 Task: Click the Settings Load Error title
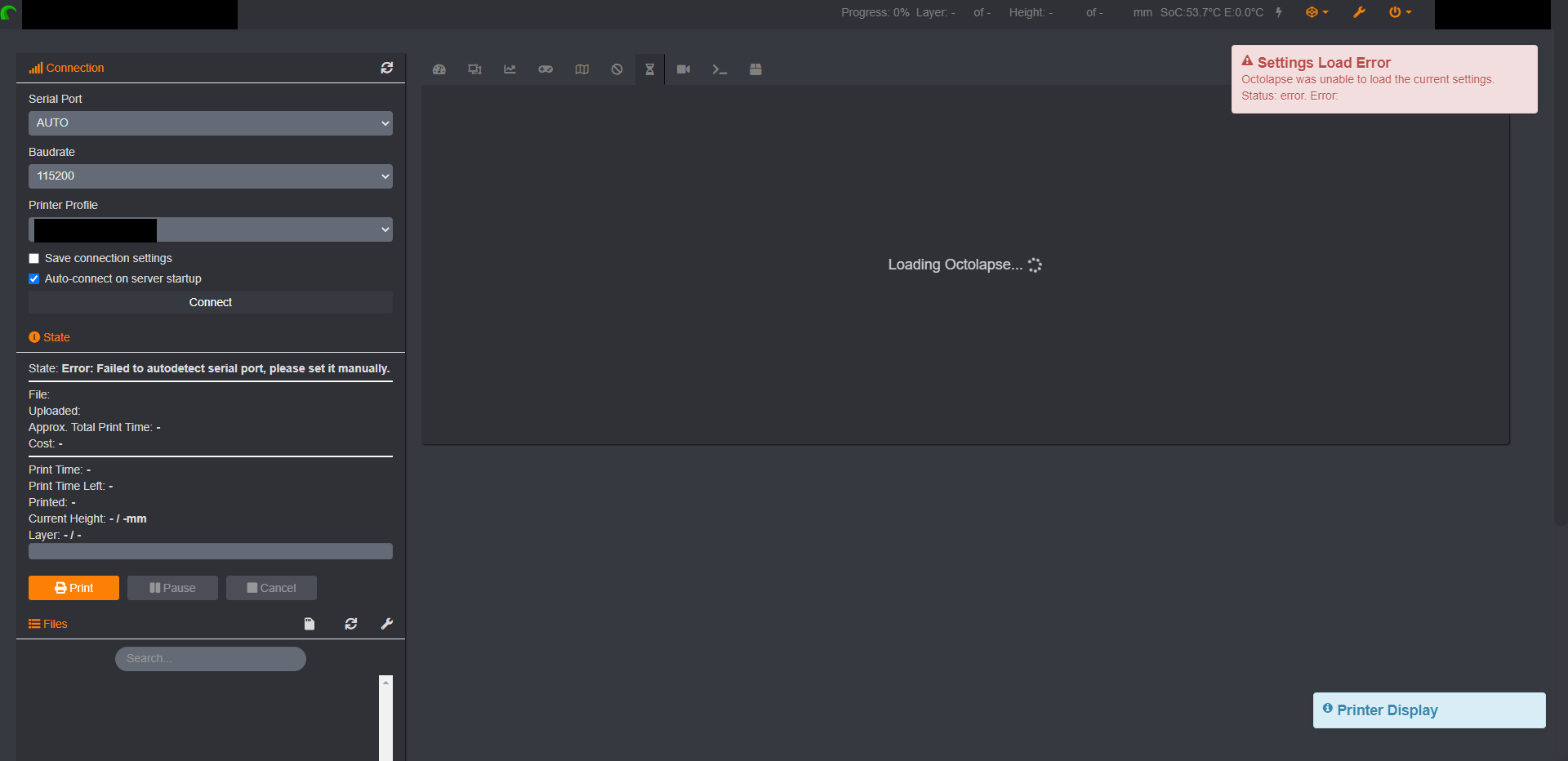click(1324, 63)
